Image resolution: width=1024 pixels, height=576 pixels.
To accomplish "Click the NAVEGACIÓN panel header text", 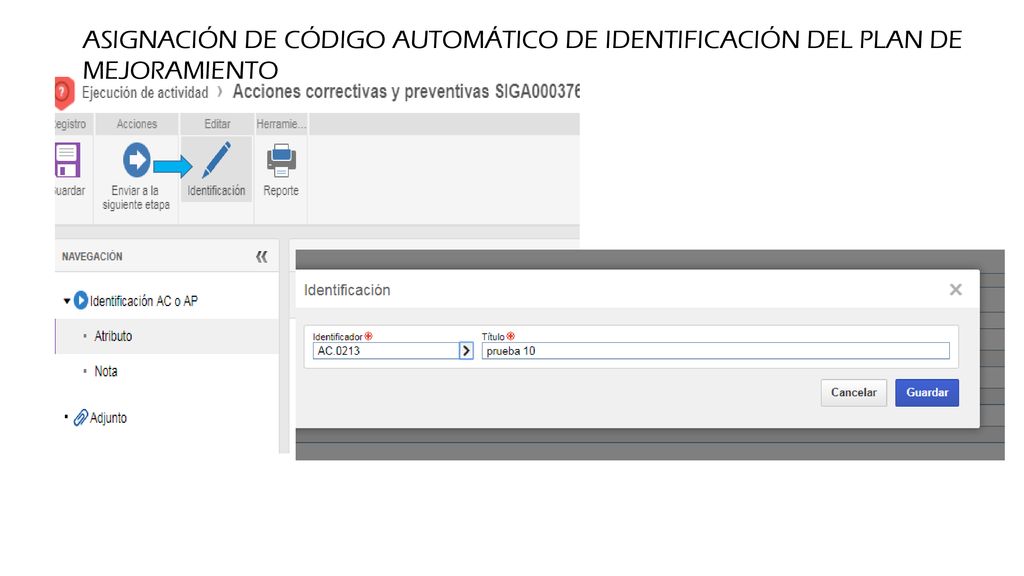I will coord(92,257).
